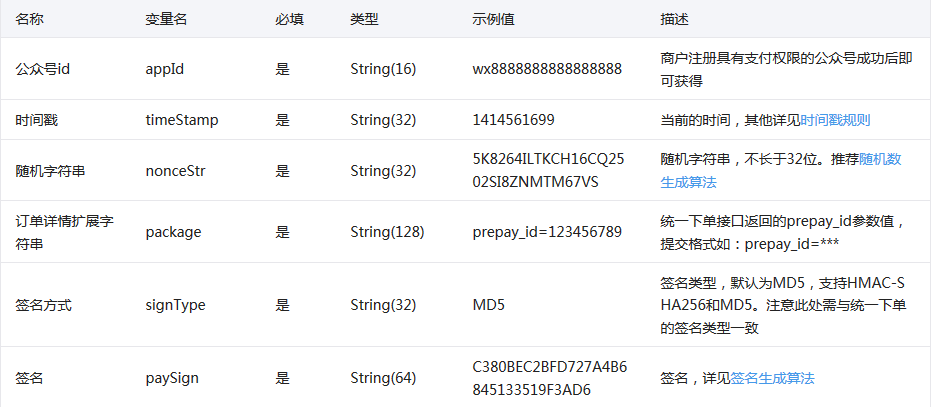Select the String(128) type cell

click(387, 232)
